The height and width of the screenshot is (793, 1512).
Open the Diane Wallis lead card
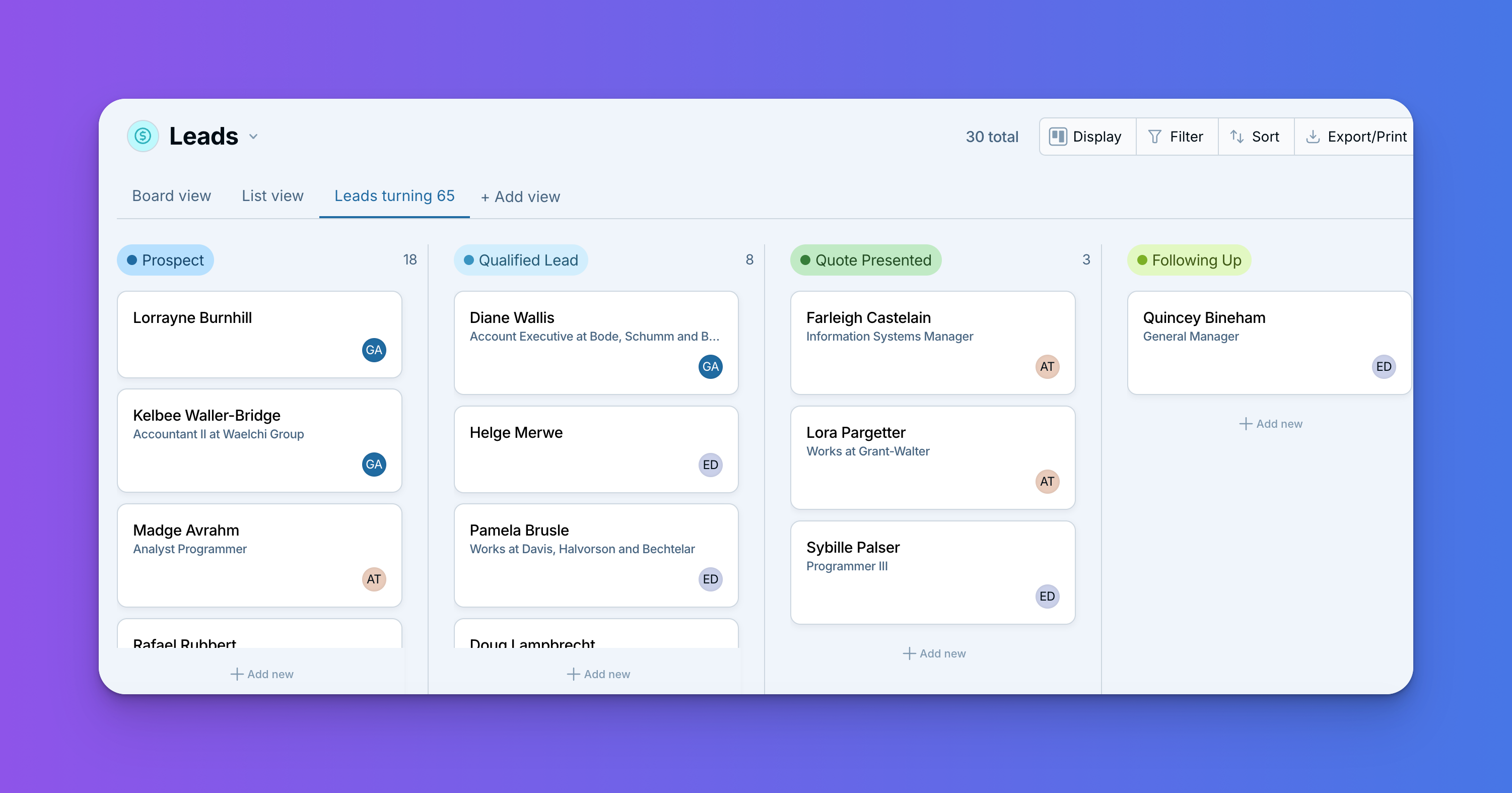pyautogui.click(x=596, y=343)
